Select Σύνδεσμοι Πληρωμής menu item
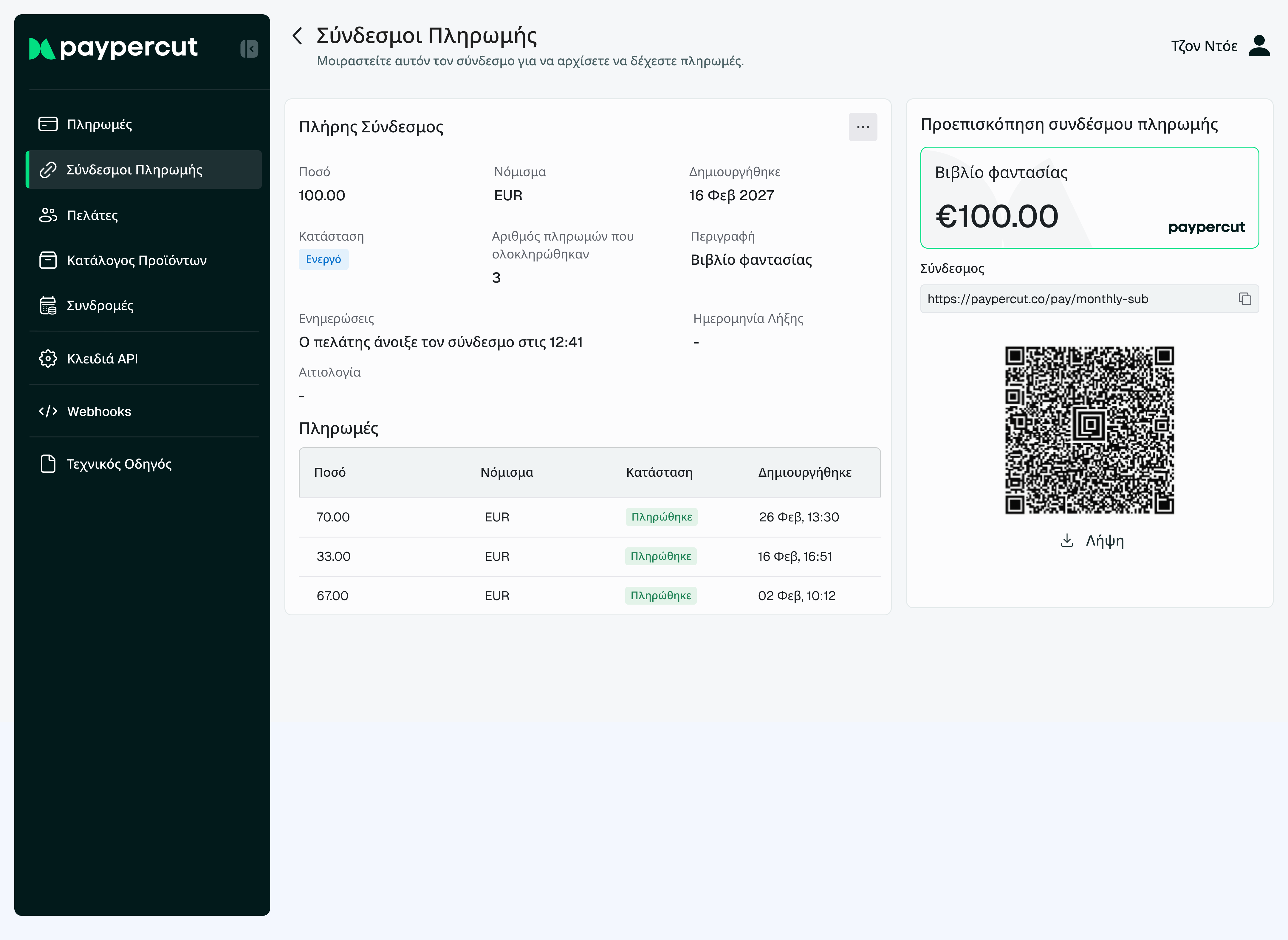Image resolution: width=1288 pixels, height=940 pixels. pyautogui.click(x=144, y=170)
